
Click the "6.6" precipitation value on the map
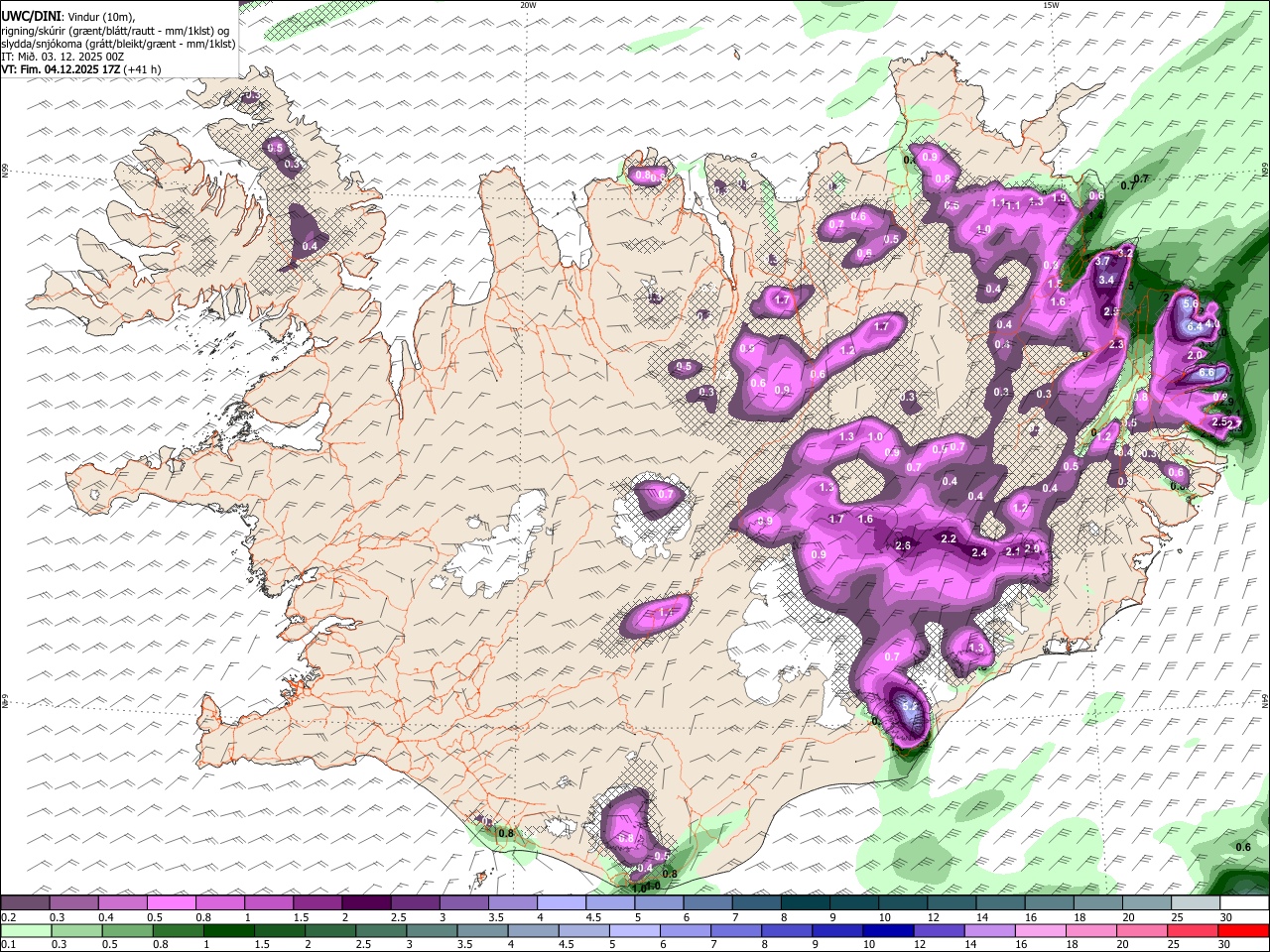[x=1206, y=373]
